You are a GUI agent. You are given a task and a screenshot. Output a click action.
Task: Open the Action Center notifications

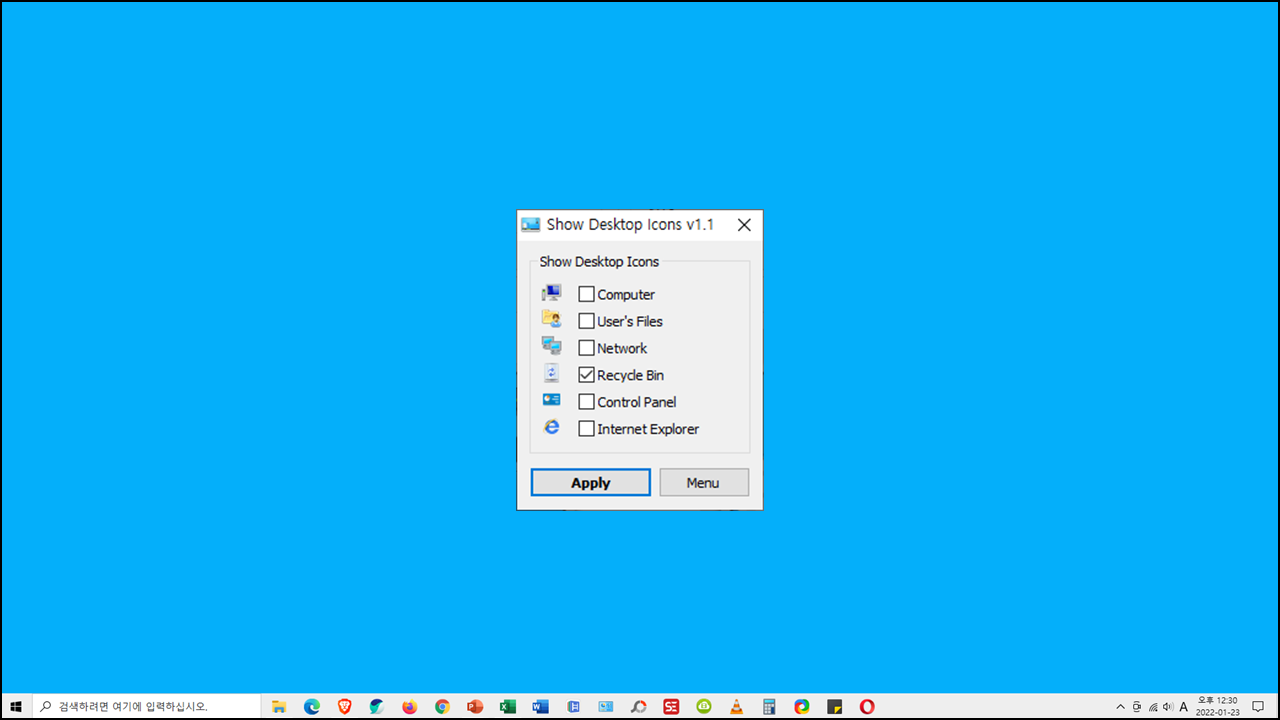1258,706
